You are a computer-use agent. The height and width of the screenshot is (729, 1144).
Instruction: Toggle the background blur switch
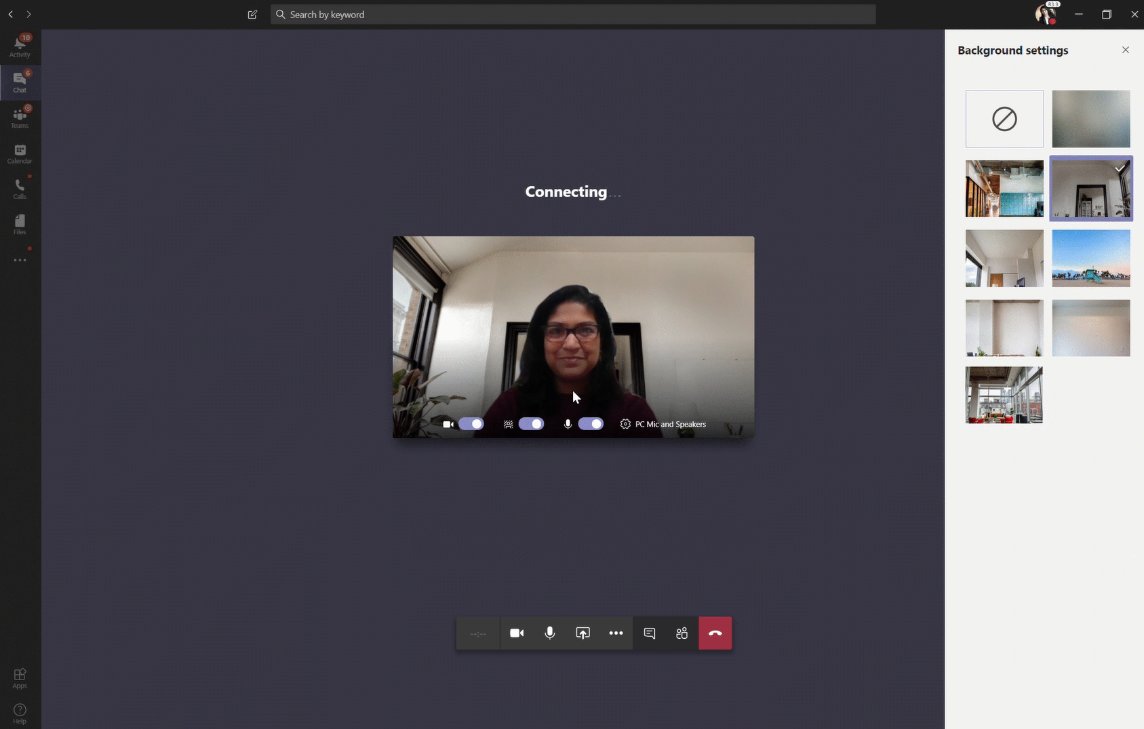[531, 424]
